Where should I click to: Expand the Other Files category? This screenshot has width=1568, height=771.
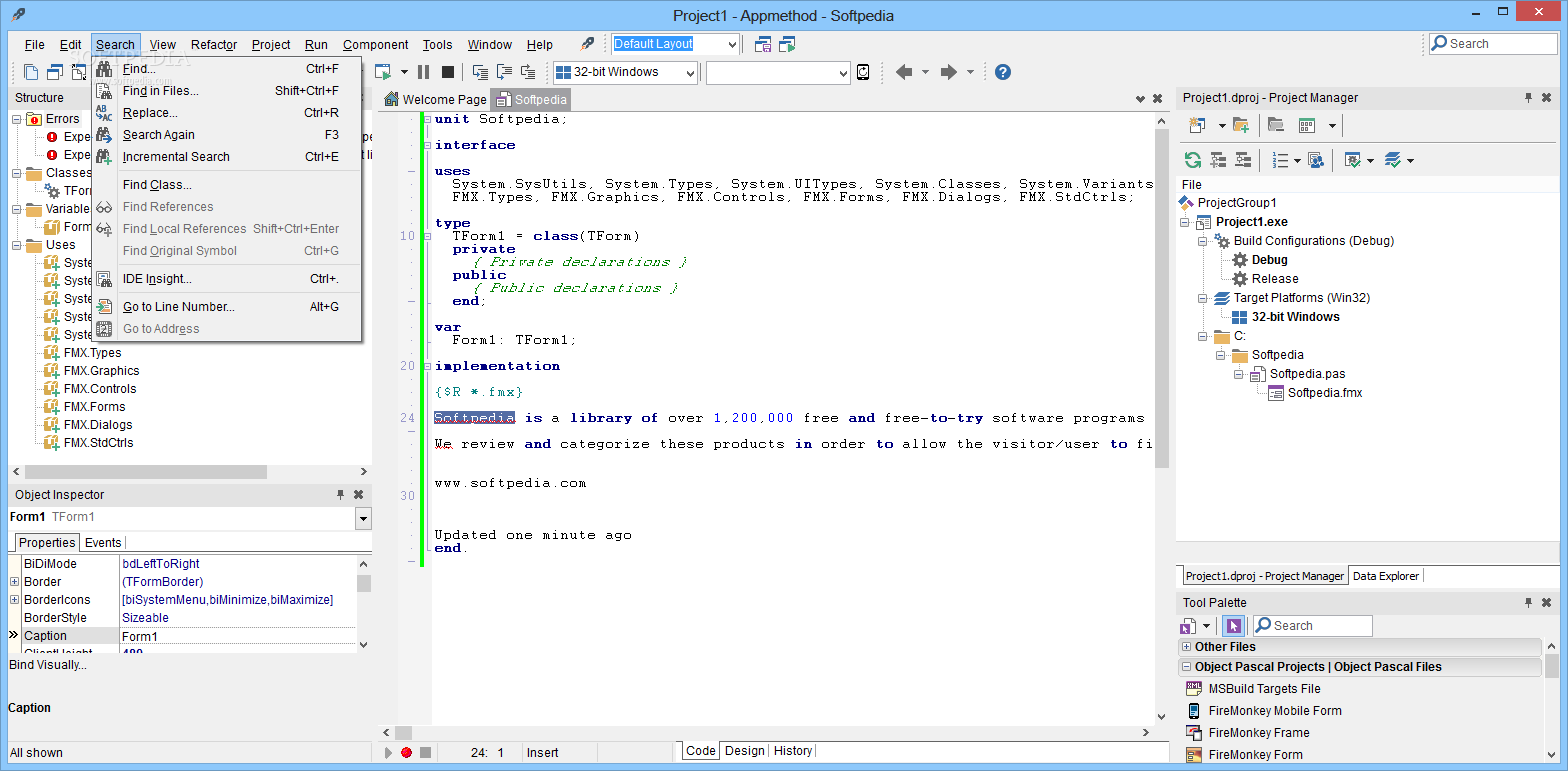(x=1186, y=647)
